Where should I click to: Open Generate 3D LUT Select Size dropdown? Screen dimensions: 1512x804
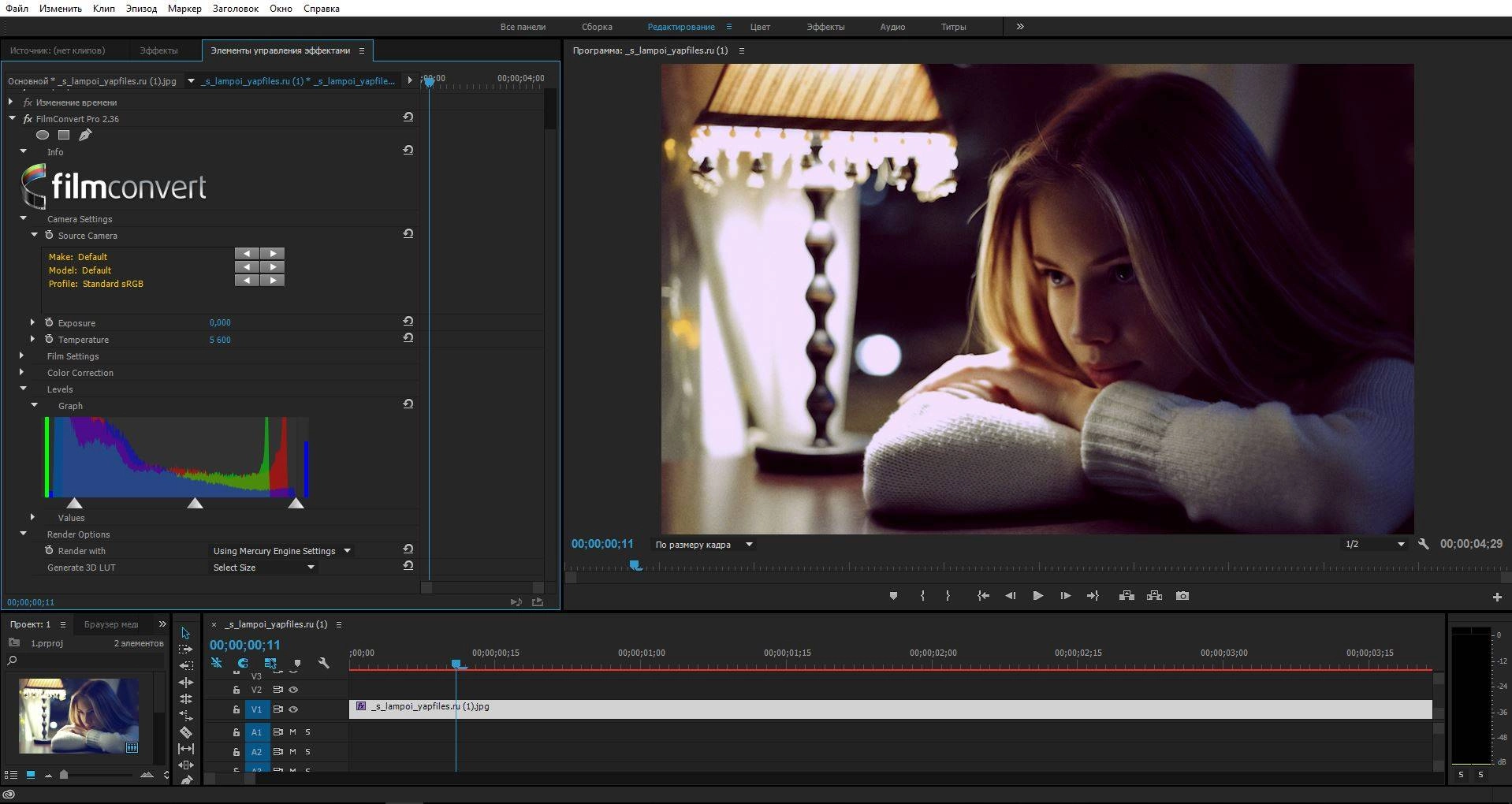click(263, 568)
